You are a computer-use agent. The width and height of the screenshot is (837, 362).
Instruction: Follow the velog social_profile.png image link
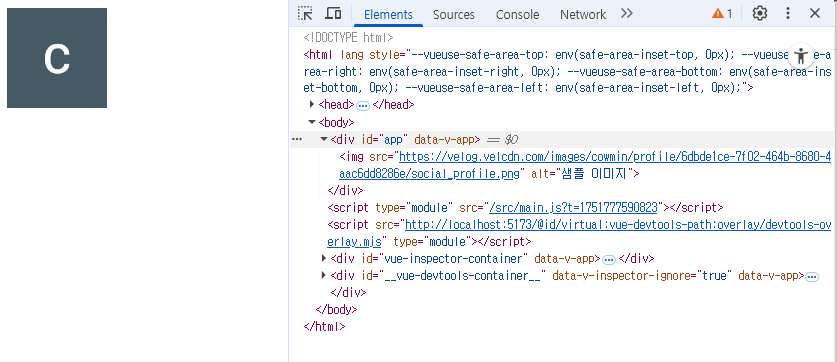[585, 165]
